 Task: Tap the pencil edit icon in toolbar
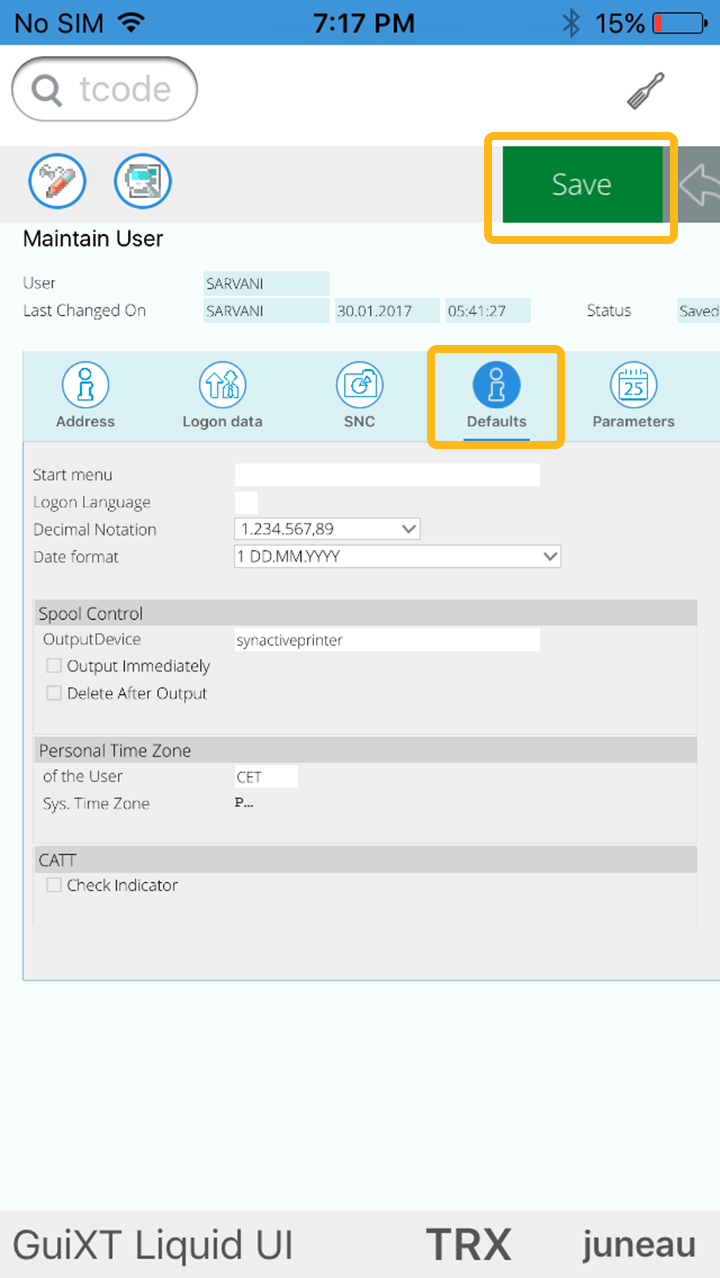[x=57, y=182]
